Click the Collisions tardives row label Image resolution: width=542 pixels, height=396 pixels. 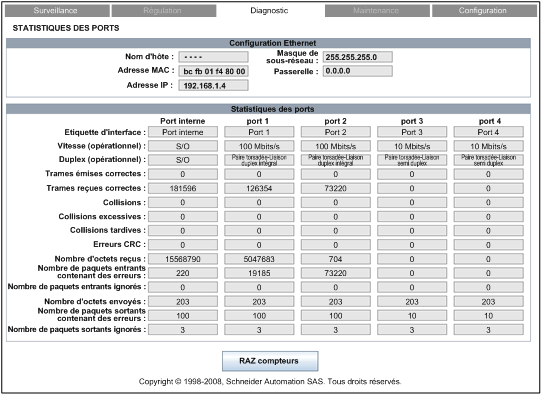[x=108, y=230]
